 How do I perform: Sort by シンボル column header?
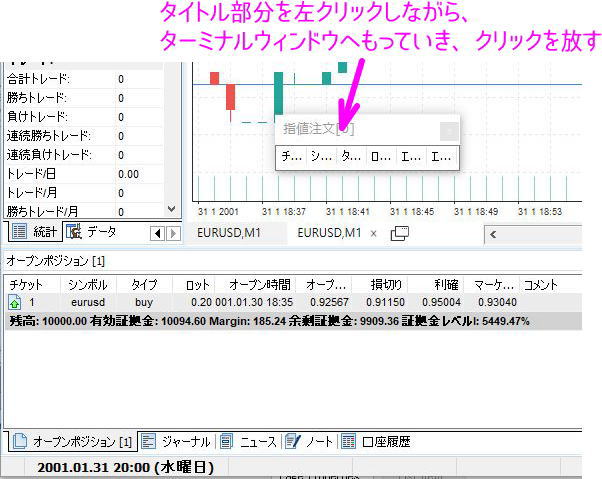88,285
